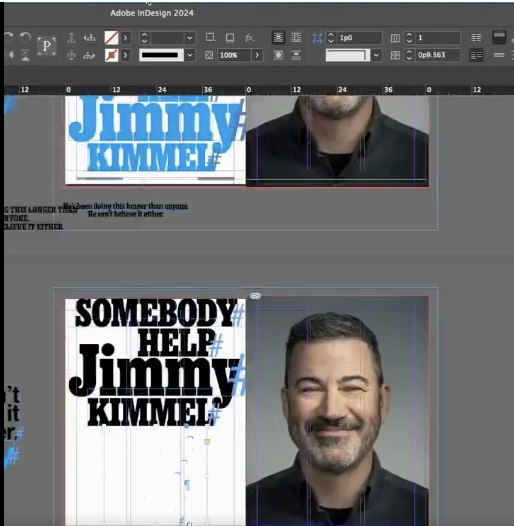Image resolution: width=514 pixels, height=526 pixels.
Task: Expand the fill swatch options arrow
Action: (x=125, y=38)
